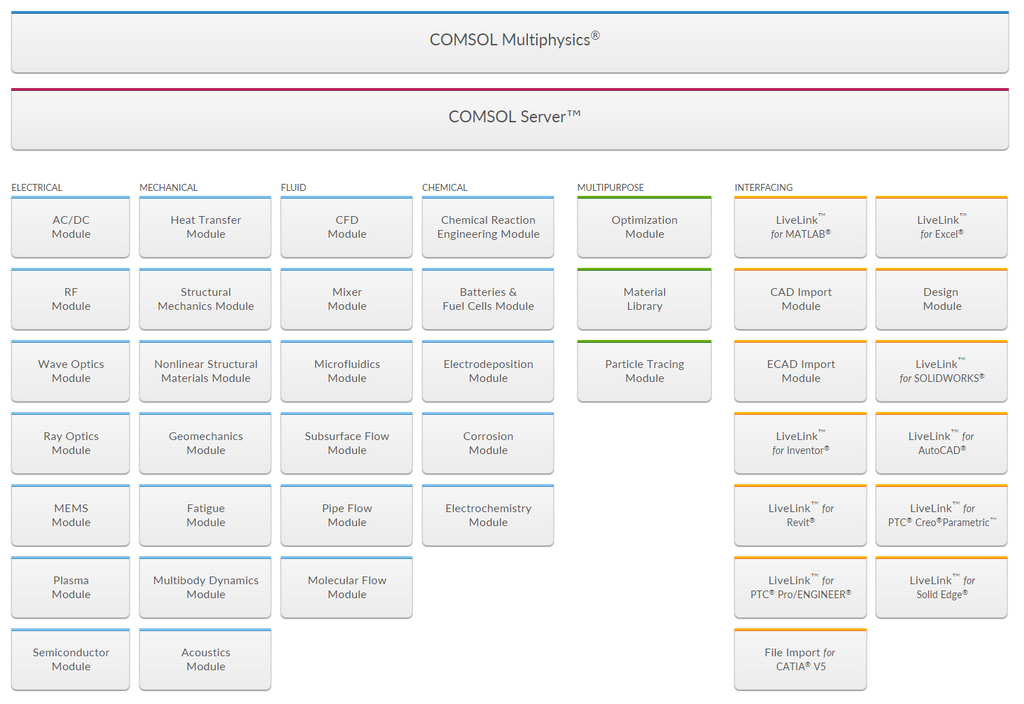Open the CFD Module tile
Image resolution: width=1024 pixels, height=704 pixels.
click(347, 227)
